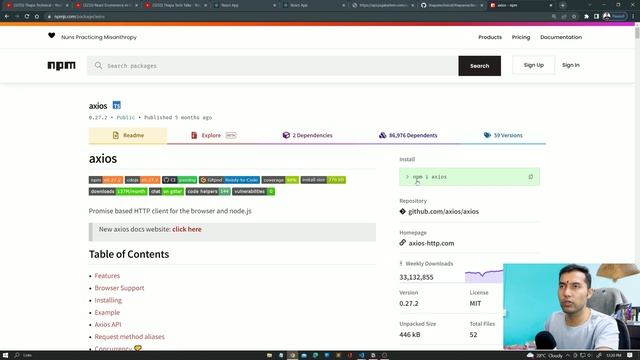
Task: Switch to the Explore beta tab
Action: click(x=213, y=135)
